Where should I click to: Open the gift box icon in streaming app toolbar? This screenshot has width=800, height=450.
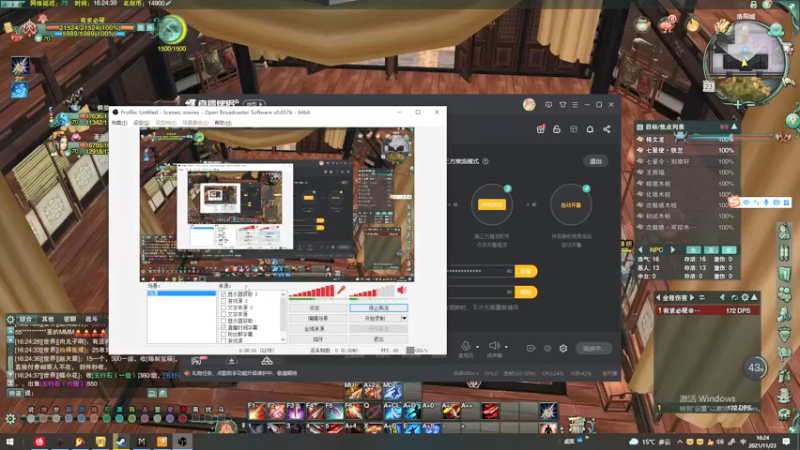tap(541, 130)
